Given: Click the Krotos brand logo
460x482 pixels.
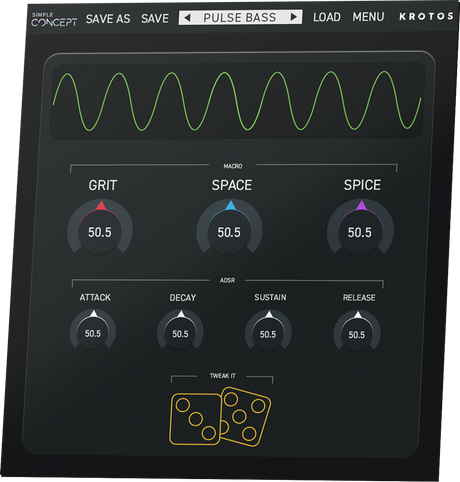Looking at the screenshot, I should click(x=426, y=16).
